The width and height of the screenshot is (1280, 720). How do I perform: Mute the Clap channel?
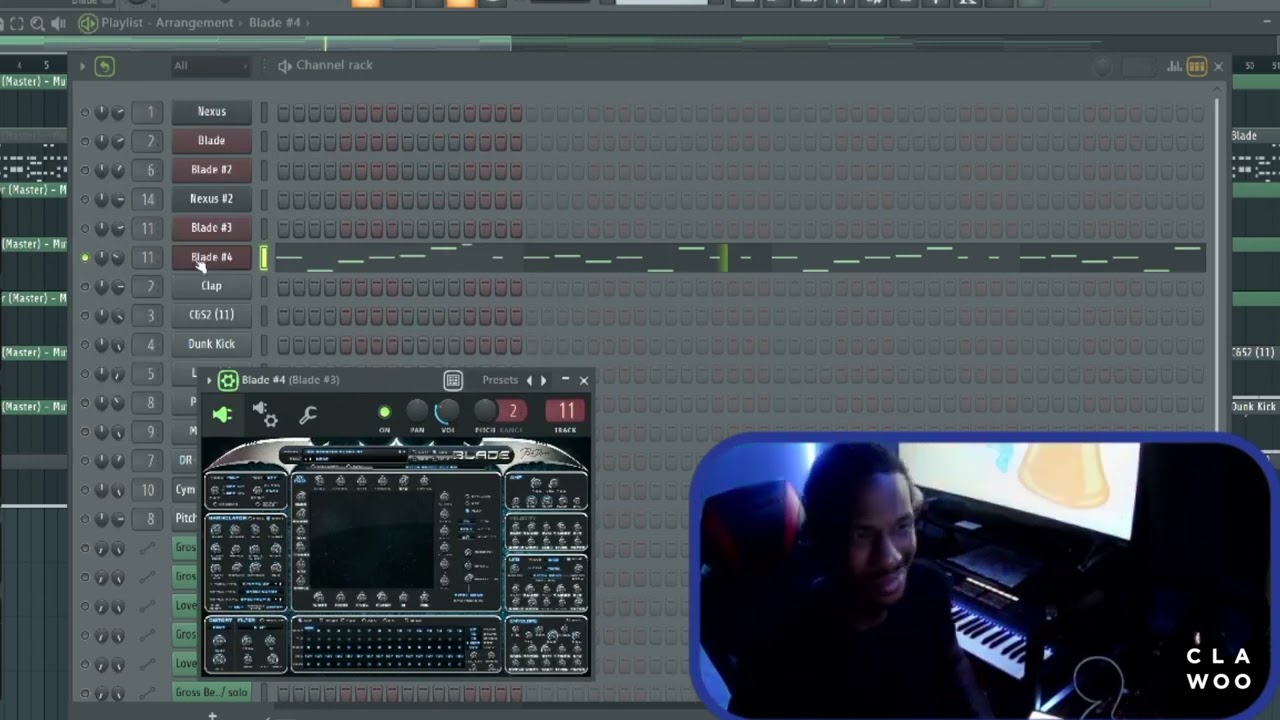[85, 287]
